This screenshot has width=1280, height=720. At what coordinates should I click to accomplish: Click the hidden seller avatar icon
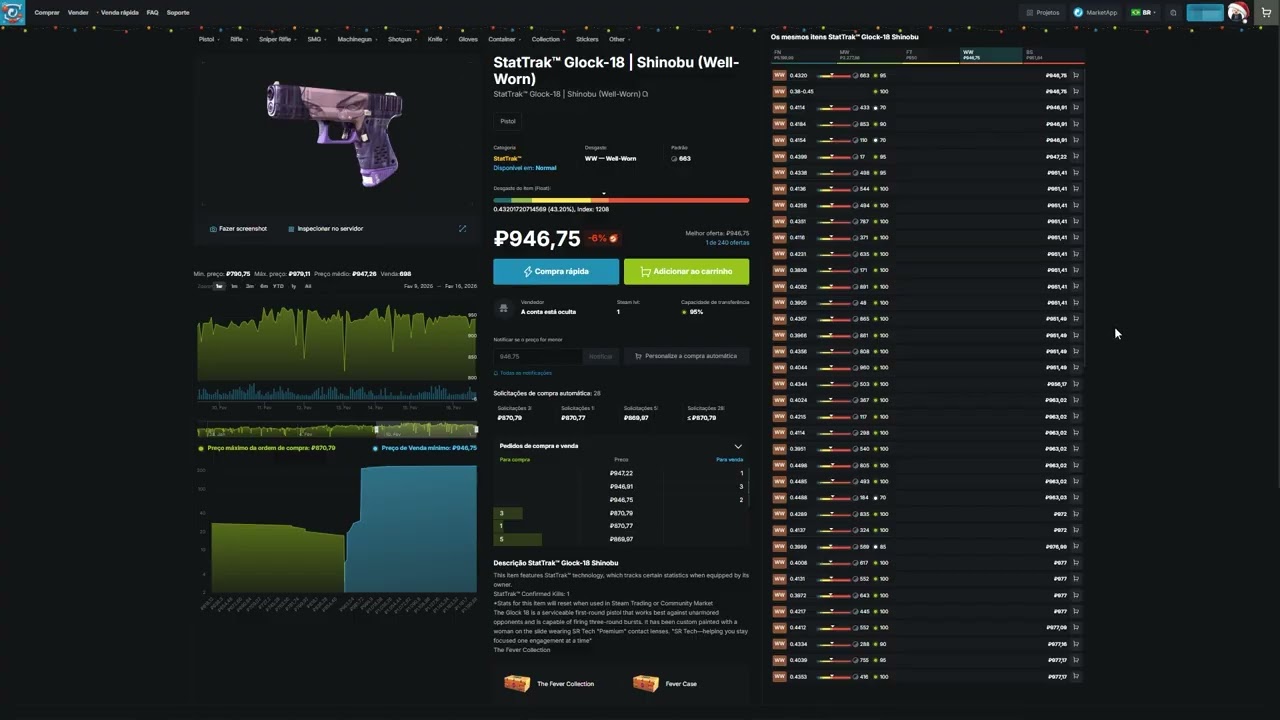tap(503, 308)
